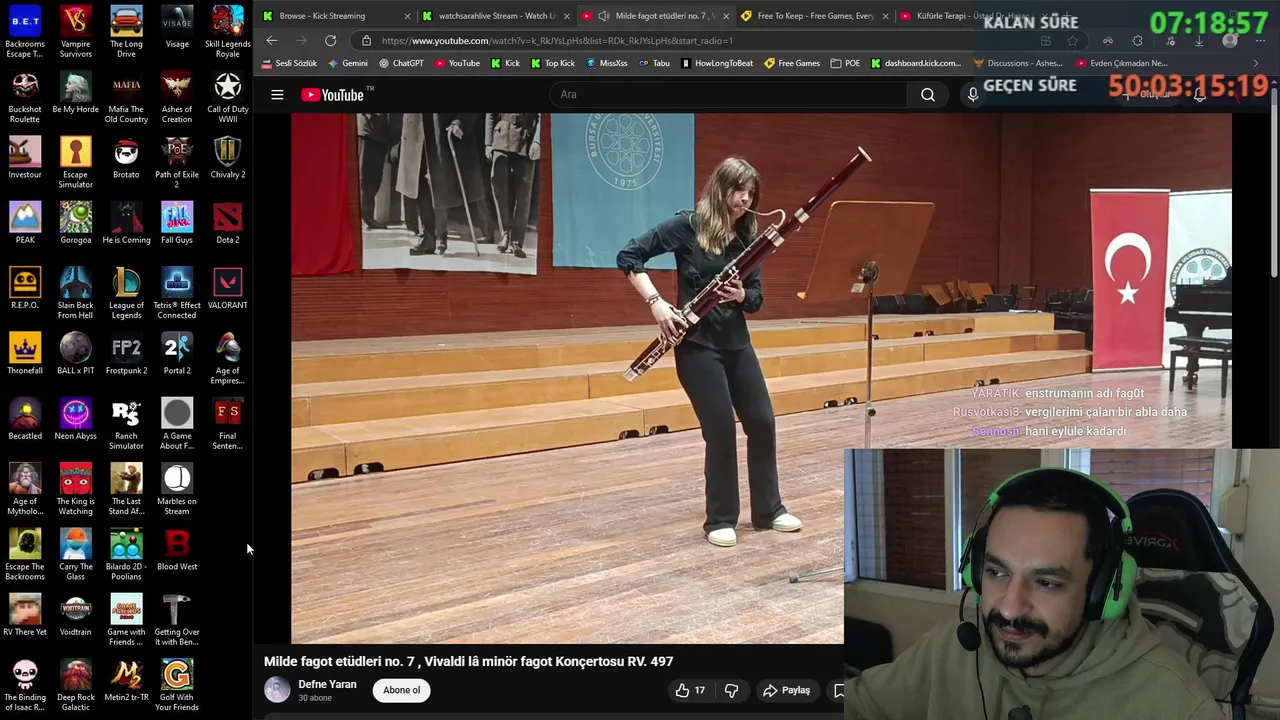Select the Buckshot Roulette desktop icon
This screenshot has width=1280, height=720.
[x=25, y=97]
